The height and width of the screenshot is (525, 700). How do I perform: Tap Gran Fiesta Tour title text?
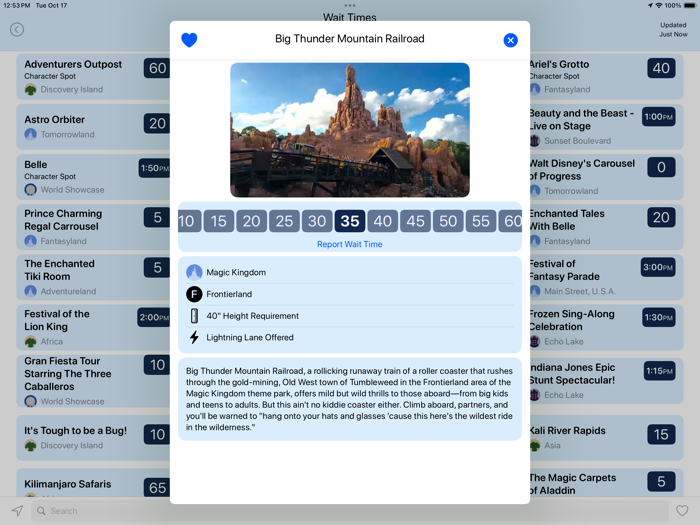click(x=68, y=374)
